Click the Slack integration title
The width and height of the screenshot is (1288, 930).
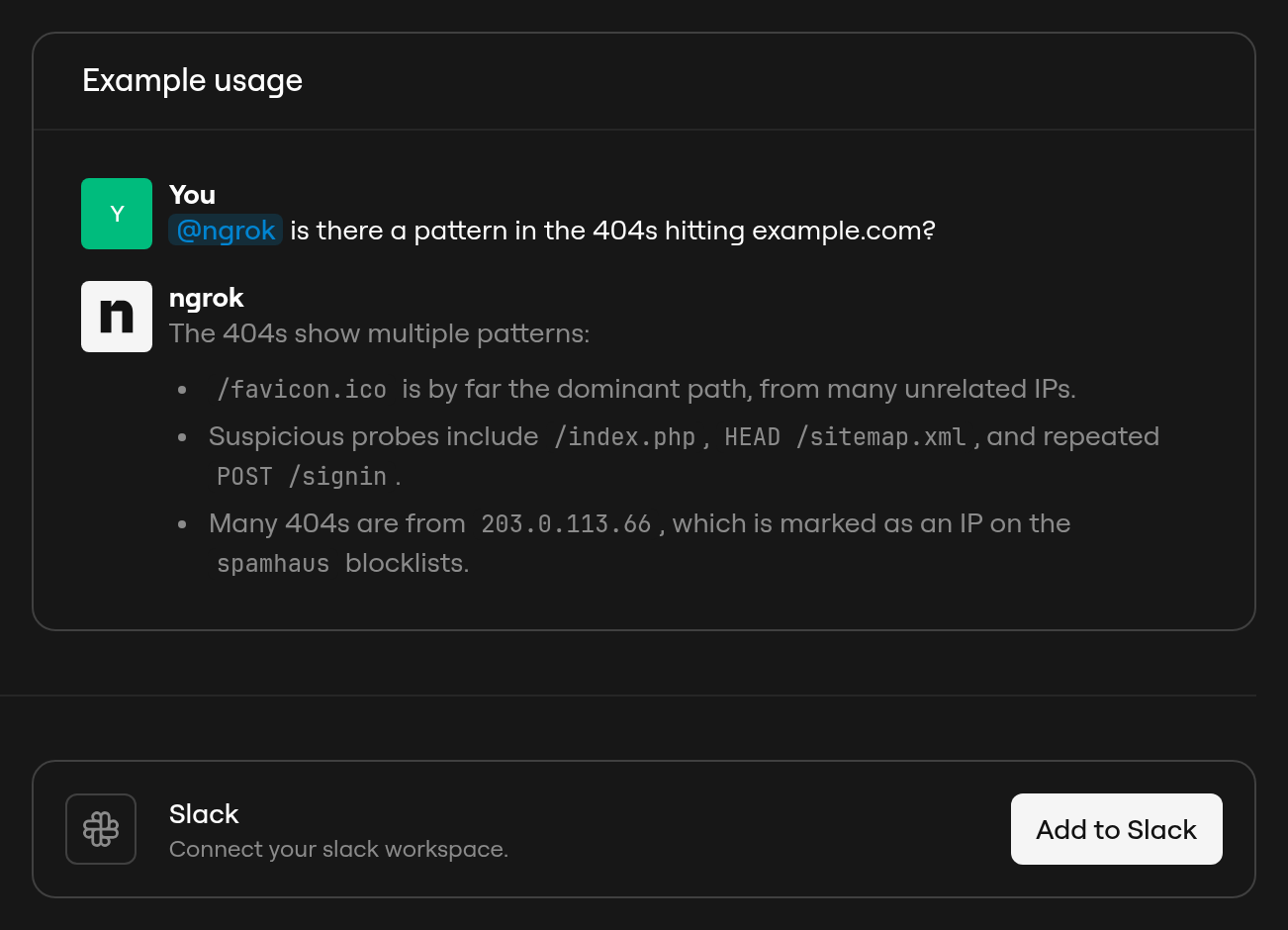[204, 814]
